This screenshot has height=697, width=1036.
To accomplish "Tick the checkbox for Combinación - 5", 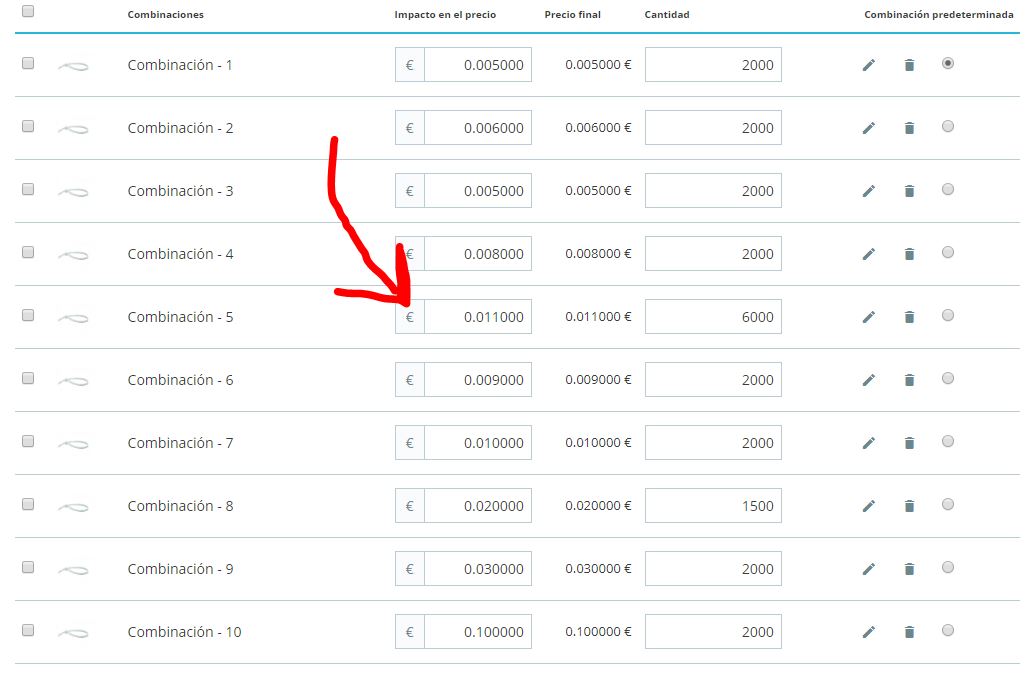I will click(28, 315).
